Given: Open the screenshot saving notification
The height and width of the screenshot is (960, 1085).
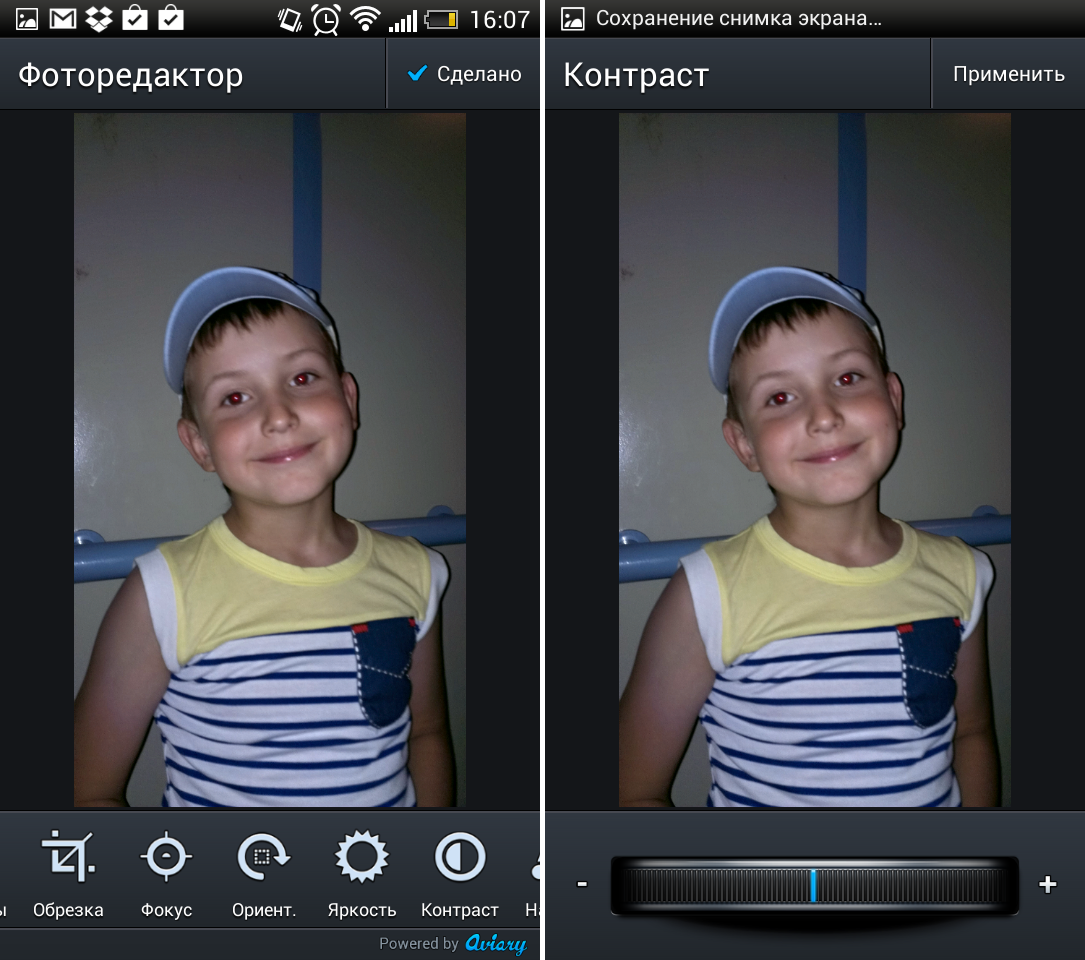Looking at the screenshot, I should tap(738, 19).
